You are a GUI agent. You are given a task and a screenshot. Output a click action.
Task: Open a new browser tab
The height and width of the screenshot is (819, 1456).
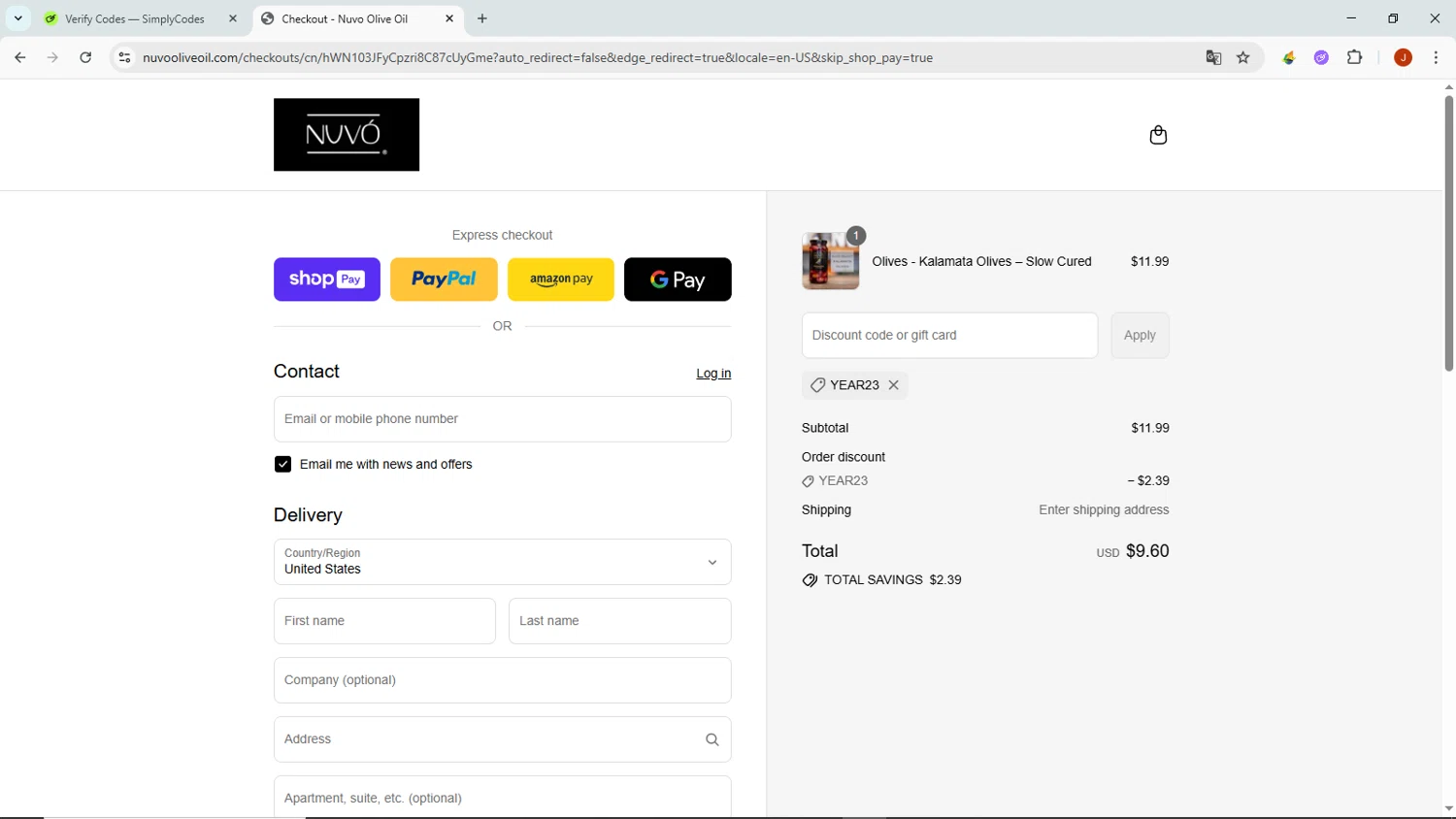point(482,18)
